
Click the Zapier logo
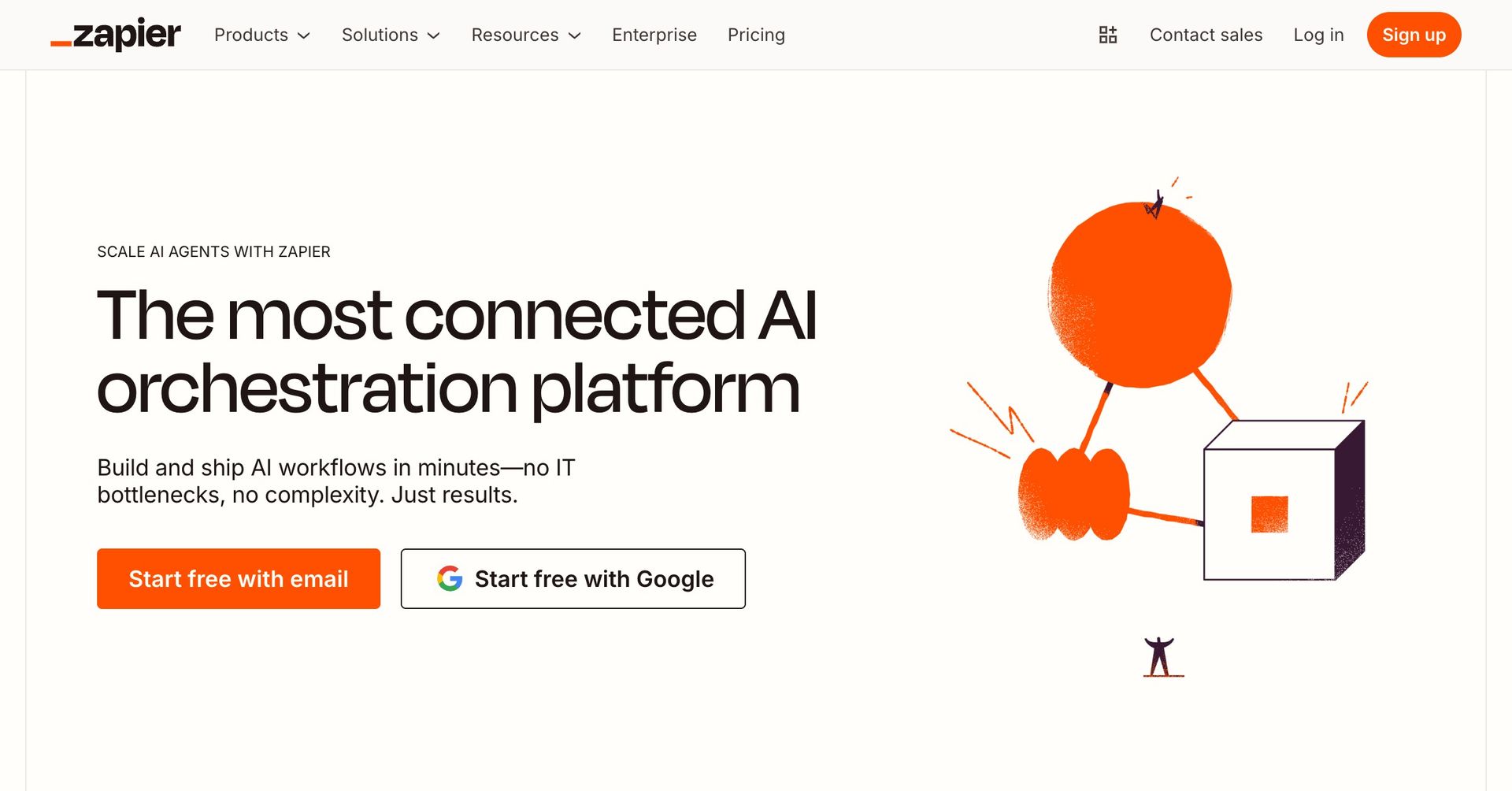point(115,35)
